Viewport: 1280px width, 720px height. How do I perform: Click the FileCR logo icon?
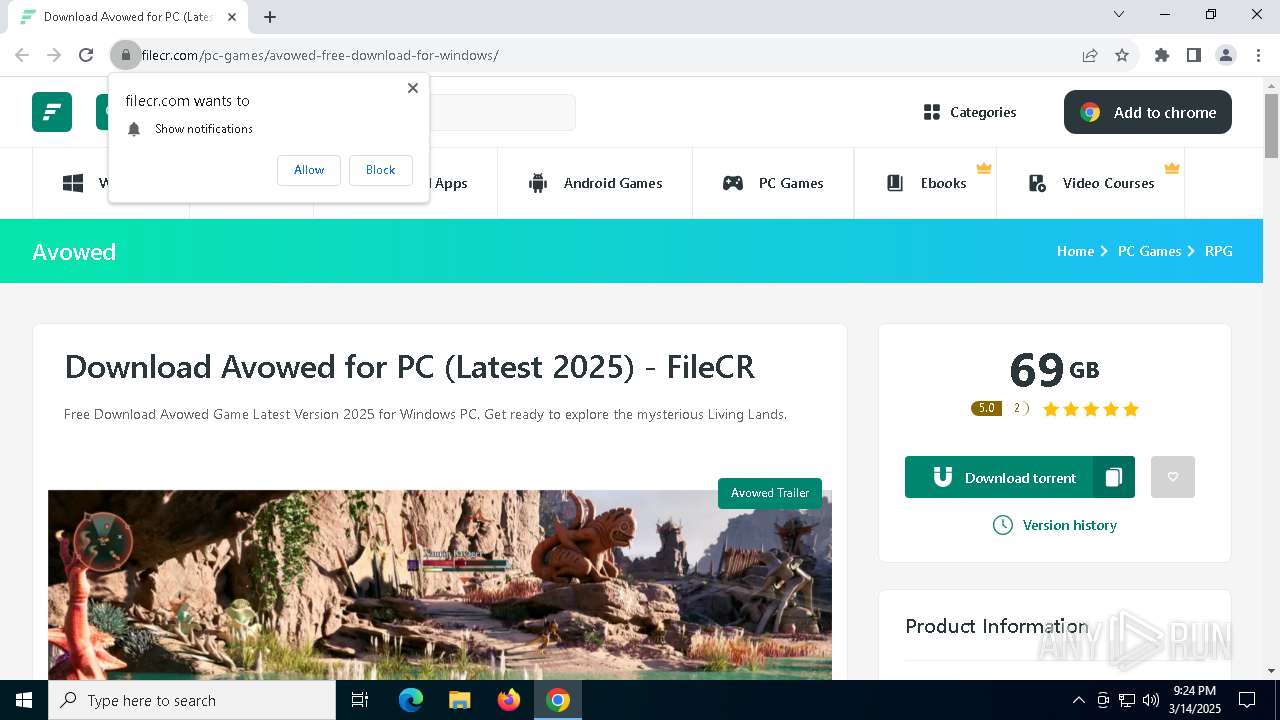tap(52, 112)
